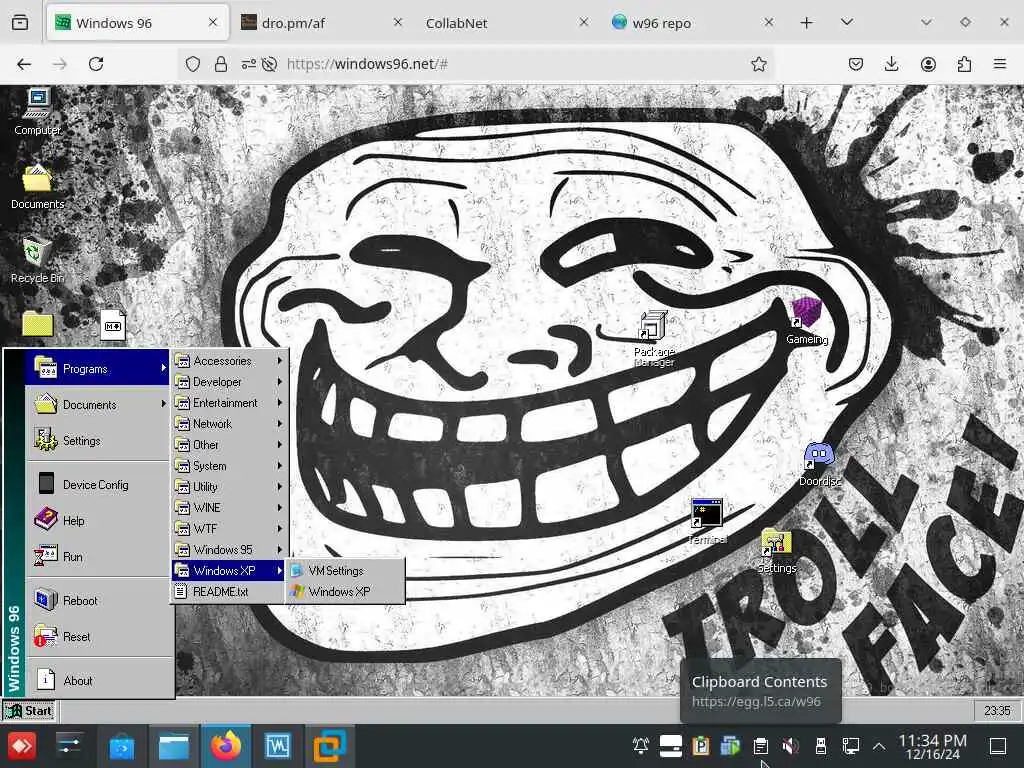Open Documents in the start menu
The width and height of the screenshot is (1024, 768).
(98, 404)
